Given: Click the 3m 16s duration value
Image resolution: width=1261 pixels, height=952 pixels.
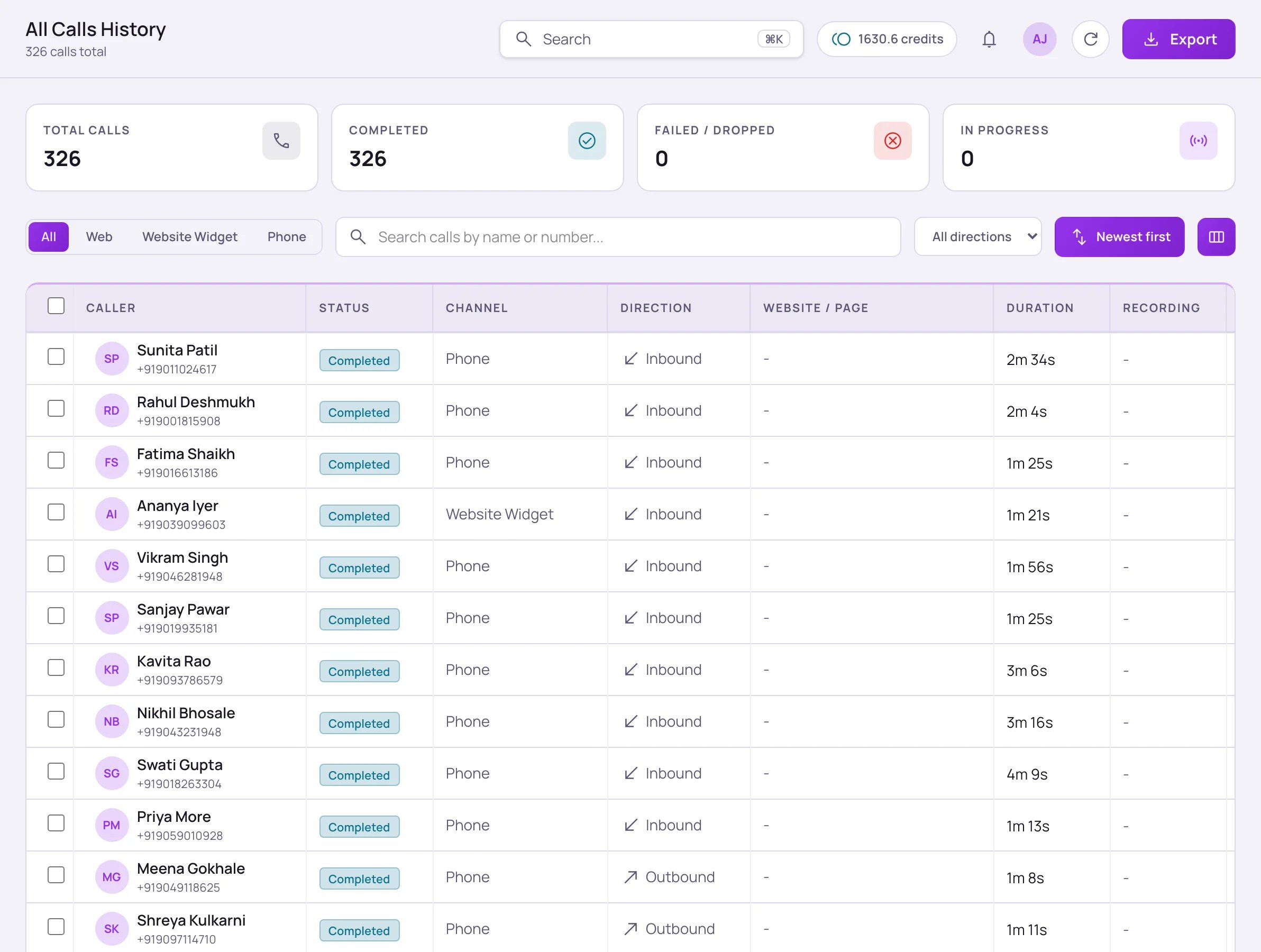Looking at the screenshot, I should pos(1029,723).
